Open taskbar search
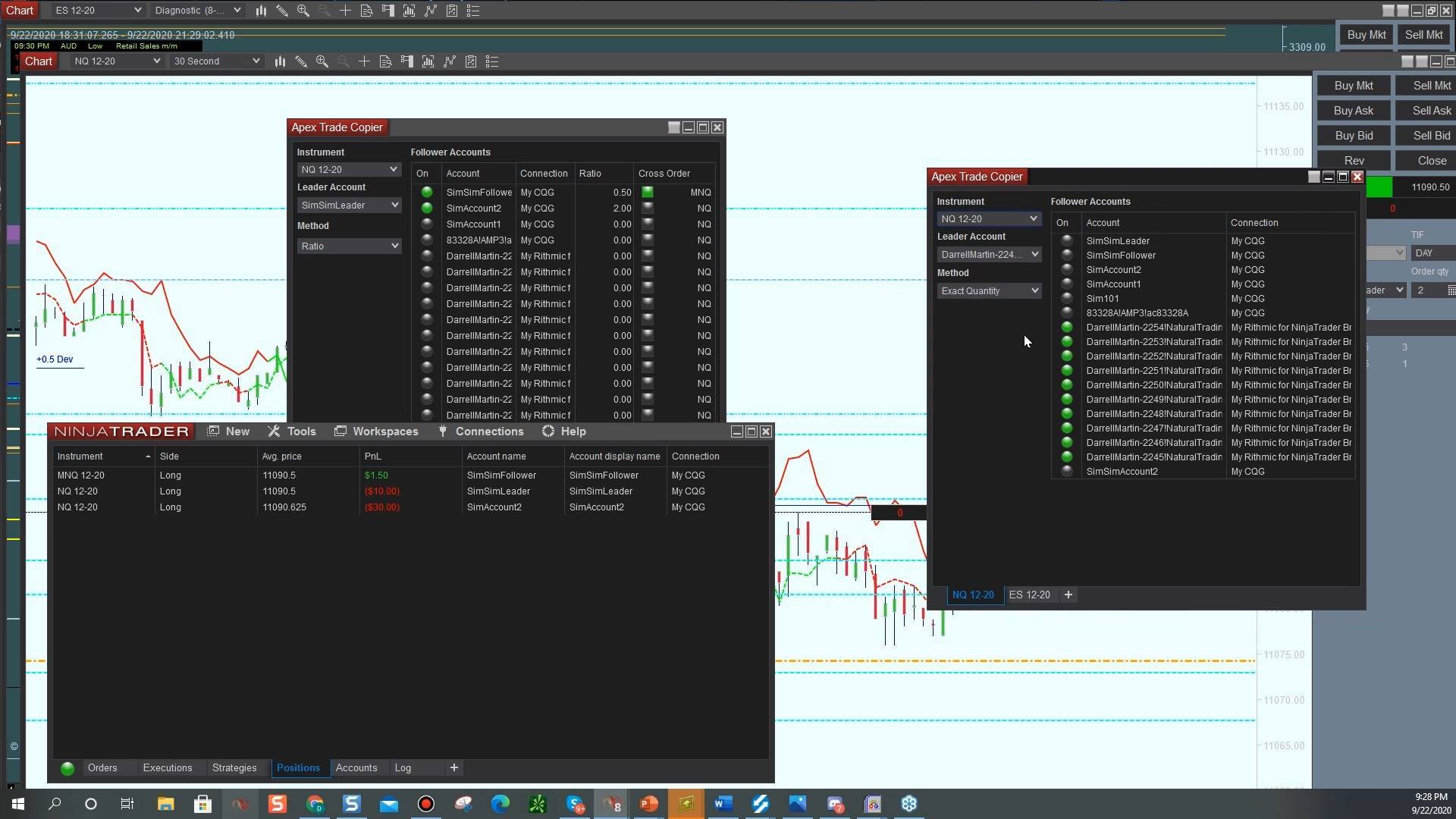Image resolution: width=1456 pixels, height=819 pixels. [x=55, y=804]
